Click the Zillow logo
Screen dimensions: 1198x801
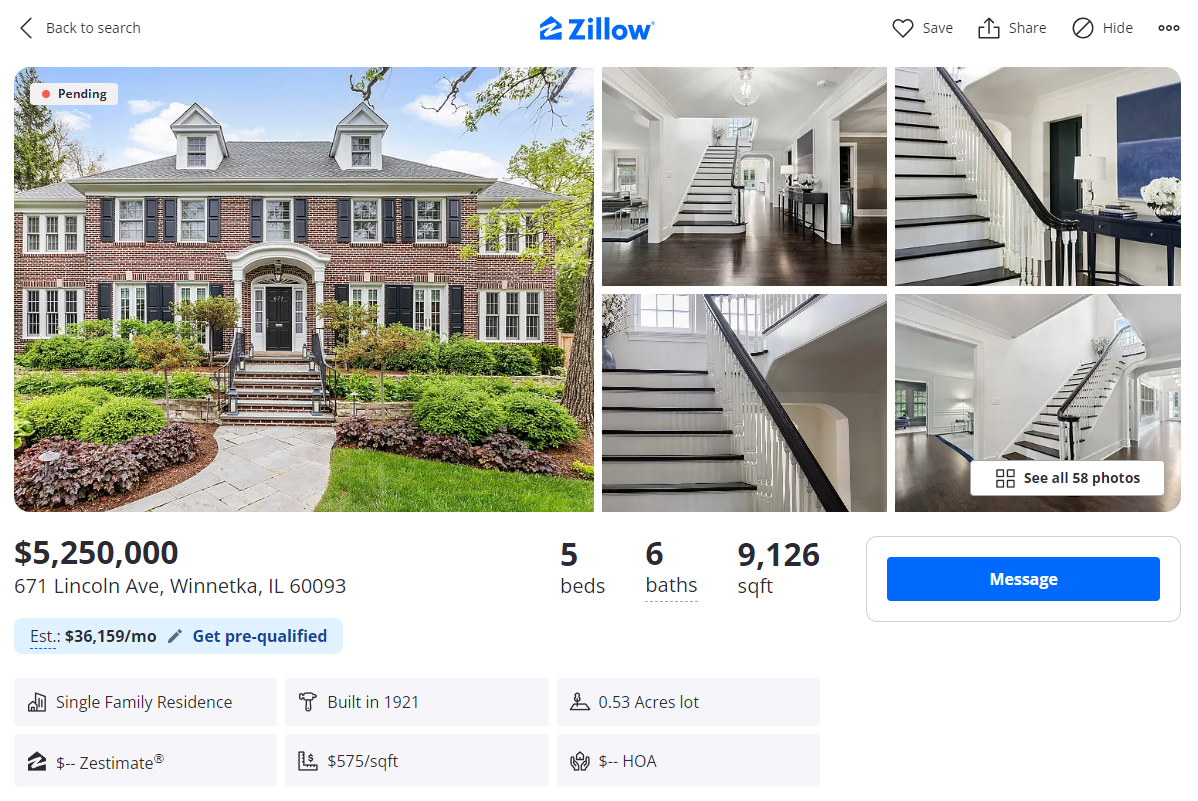pyautogui.click(x=597, y=29)
